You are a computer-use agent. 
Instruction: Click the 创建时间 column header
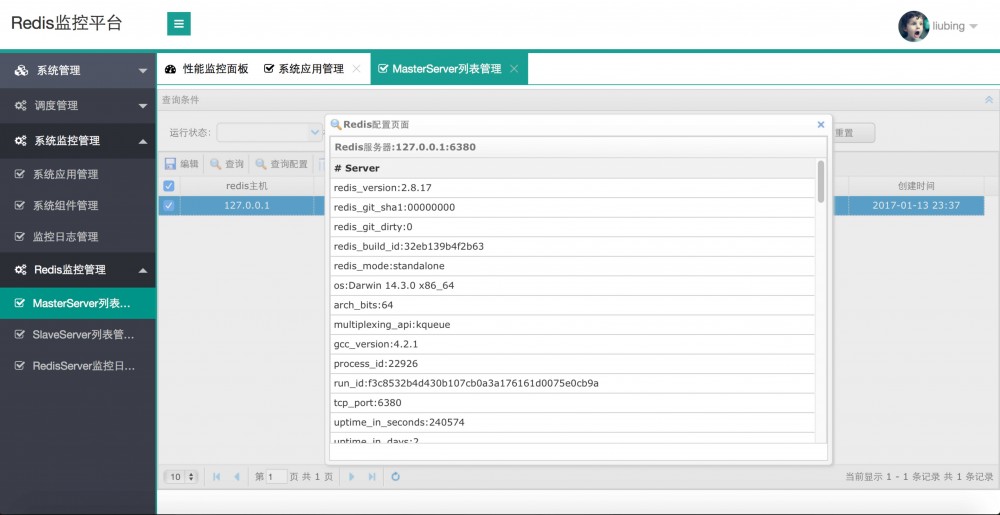[916, 186]
